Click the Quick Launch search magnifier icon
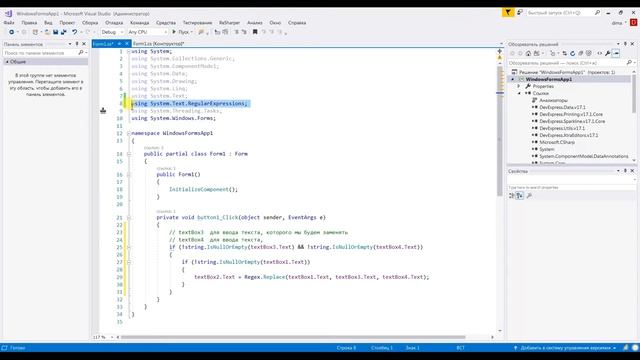This screenshot has width=640, height=360. pos(598,13)
